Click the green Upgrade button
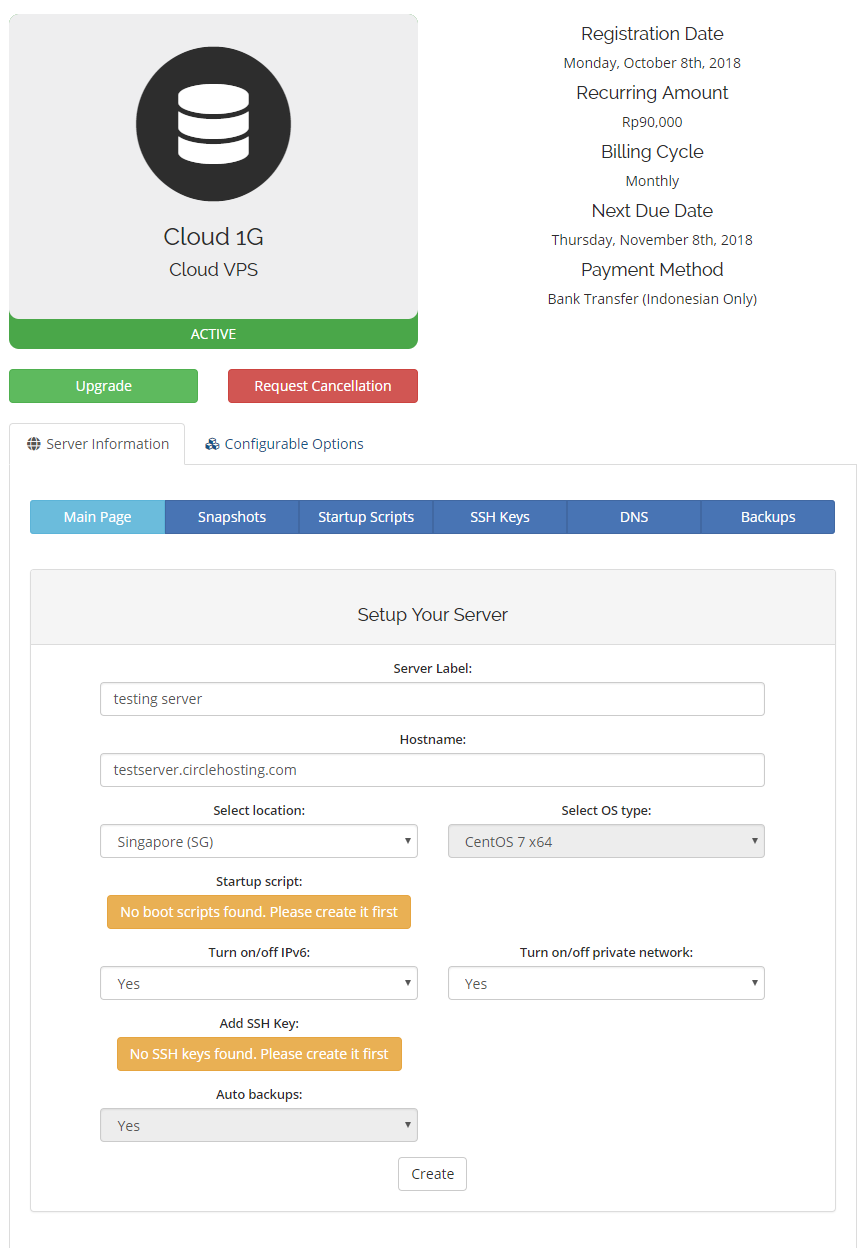The width and height of the screenshot is (868, 1248). (x=104, y=386)
